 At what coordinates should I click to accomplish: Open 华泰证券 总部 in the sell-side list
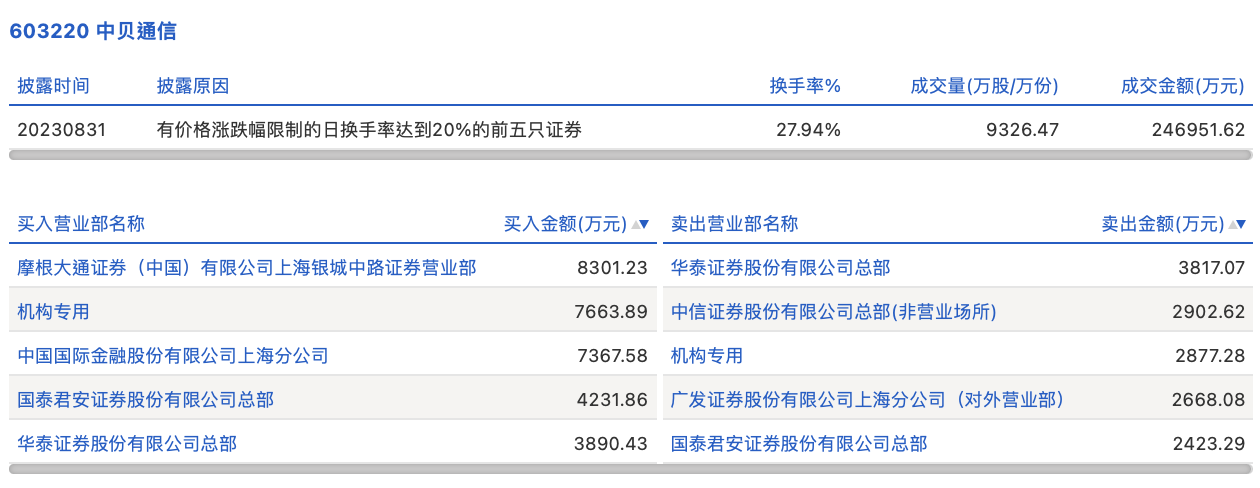pyautogui.click(x=780, y=268)
